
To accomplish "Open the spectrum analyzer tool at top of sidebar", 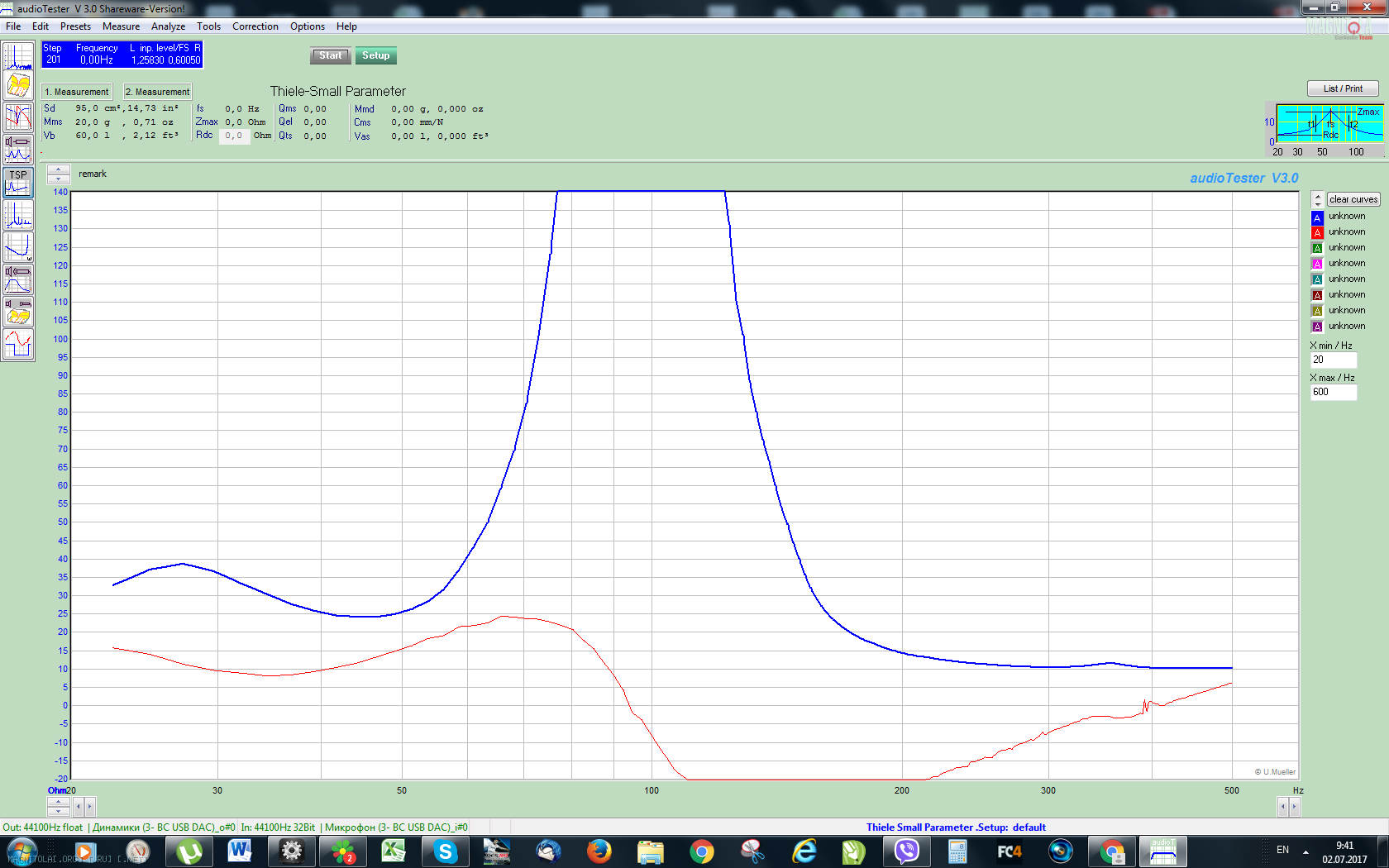I will (x=17, y=56).
